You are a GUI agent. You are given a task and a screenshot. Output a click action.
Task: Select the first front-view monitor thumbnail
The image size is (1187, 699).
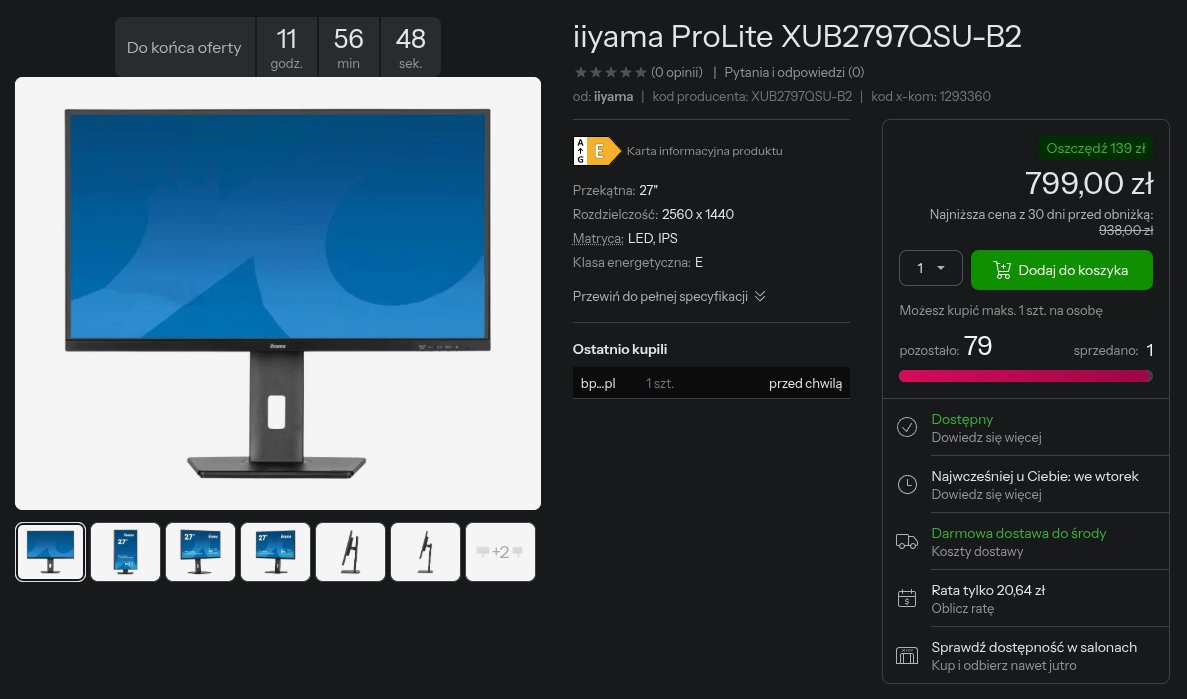pos(51,552)
